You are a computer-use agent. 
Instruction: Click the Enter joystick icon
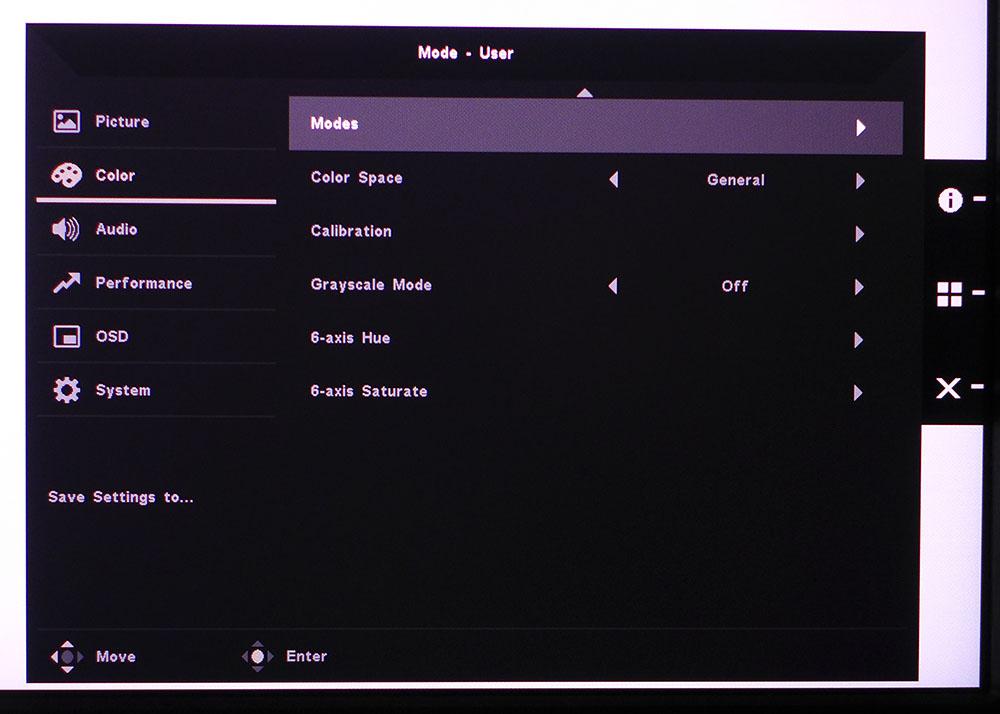(x=258, y=656)
